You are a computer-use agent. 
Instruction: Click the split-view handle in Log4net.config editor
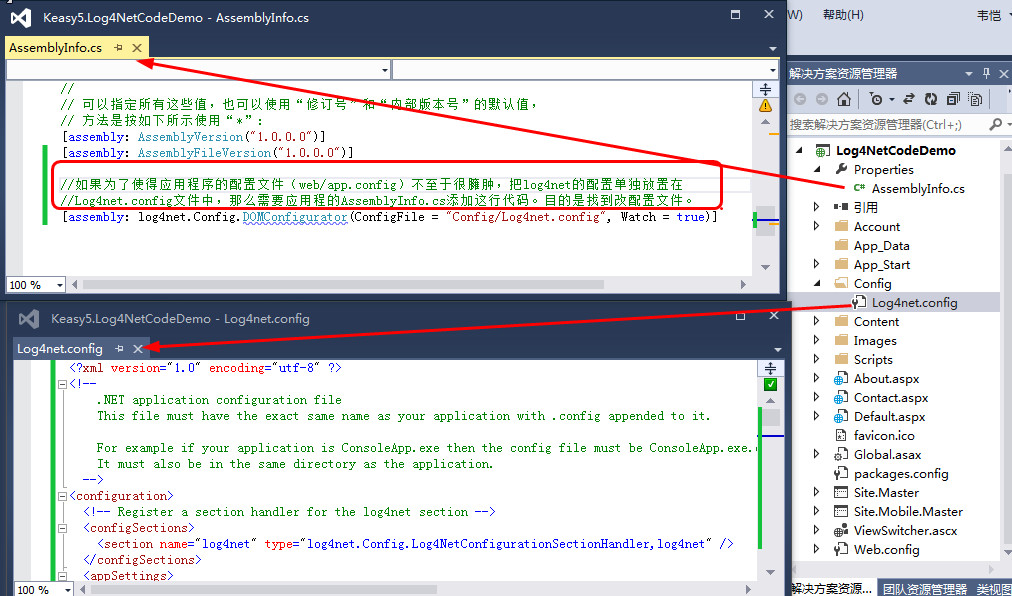click(770, 369)
